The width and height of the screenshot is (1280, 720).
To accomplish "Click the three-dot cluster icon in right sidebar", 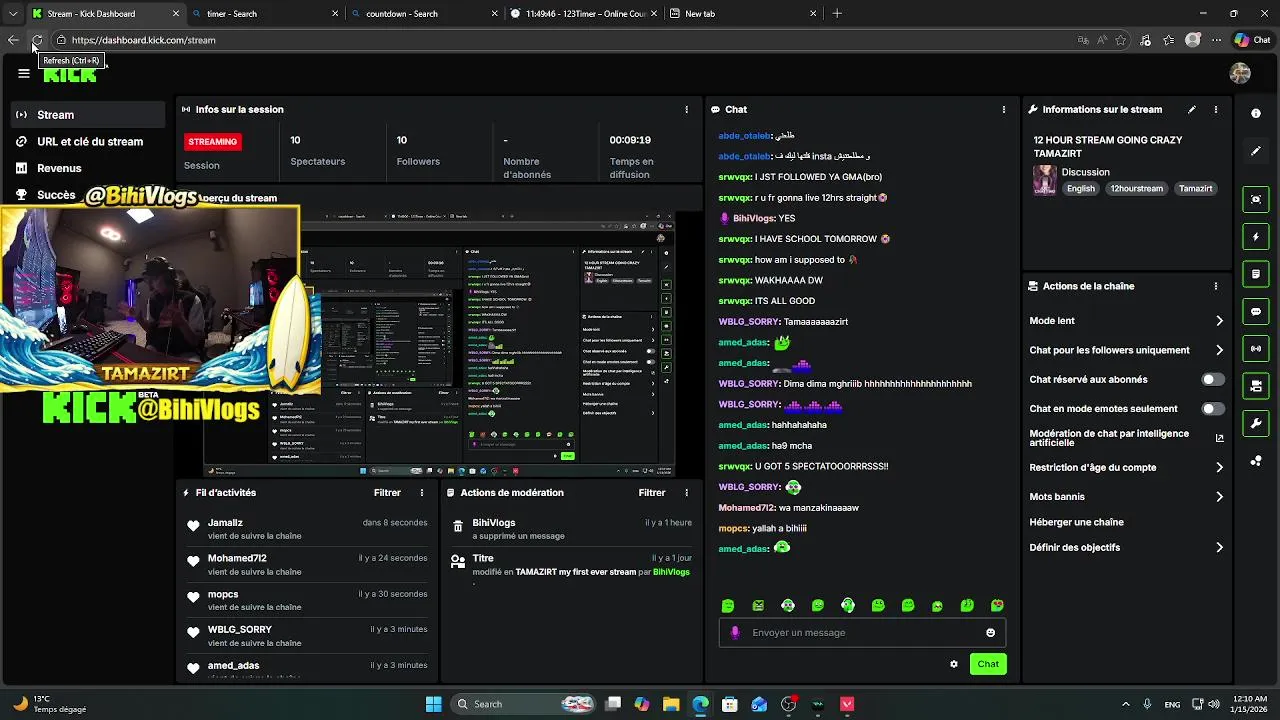I will [1256, 461].
